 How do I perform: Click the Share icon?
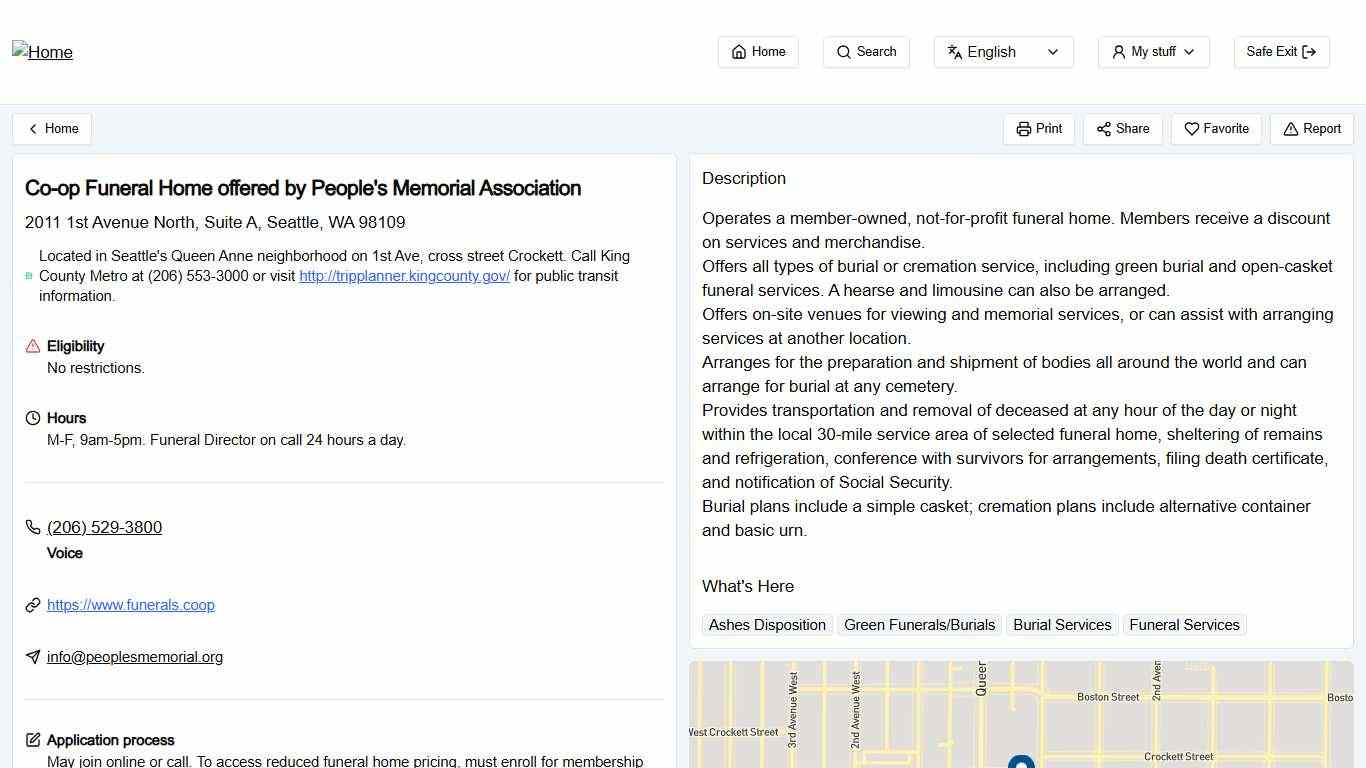click(x=1104, y=129)
